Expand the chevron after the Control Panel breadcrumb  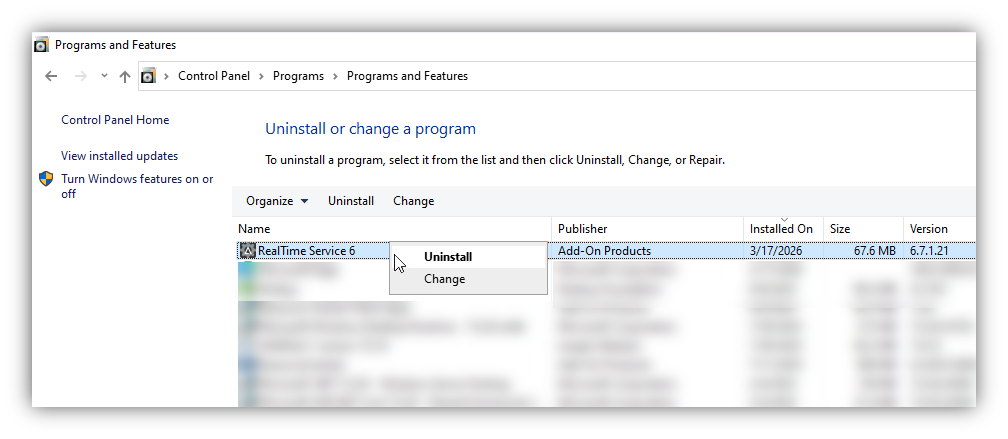(262, 76)
